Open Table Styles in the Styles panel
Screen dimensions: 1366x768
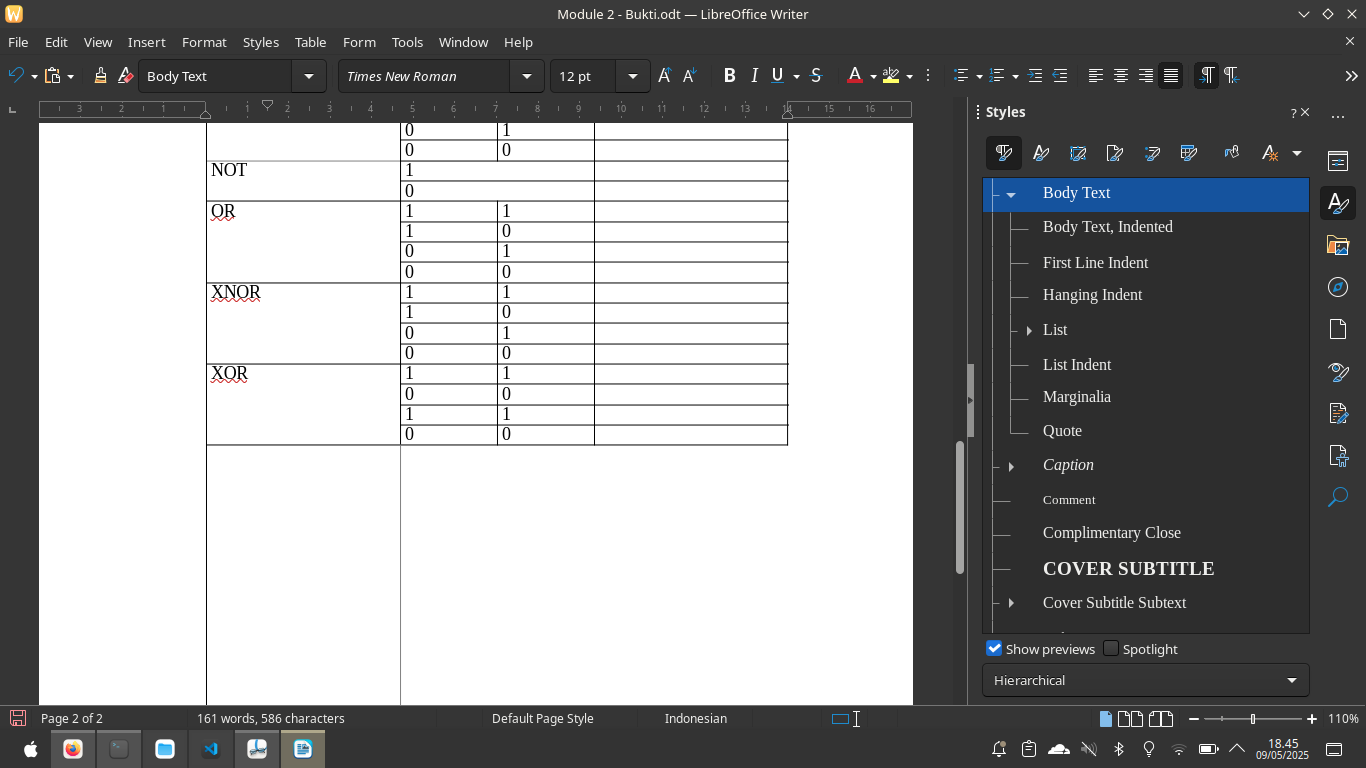[1189, 152]
